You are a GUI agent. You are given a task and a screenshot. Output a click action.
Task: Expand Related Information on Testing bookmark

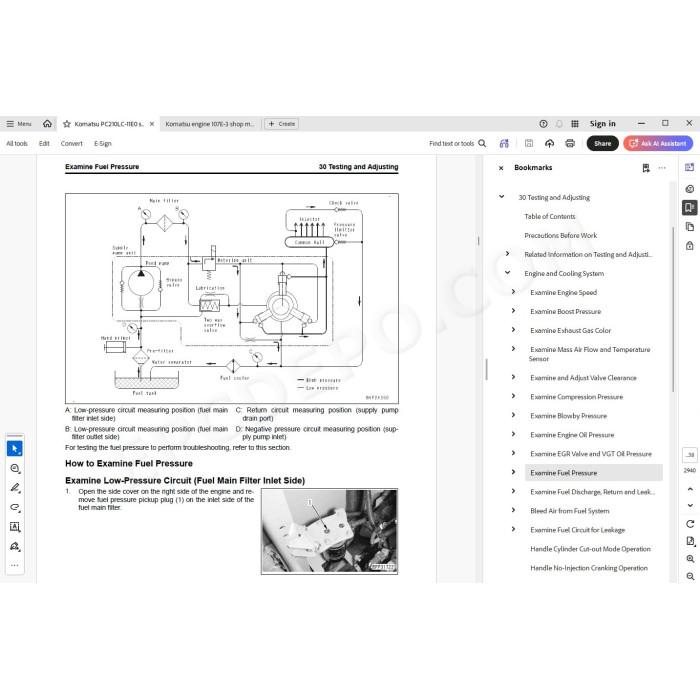(508, 254)
